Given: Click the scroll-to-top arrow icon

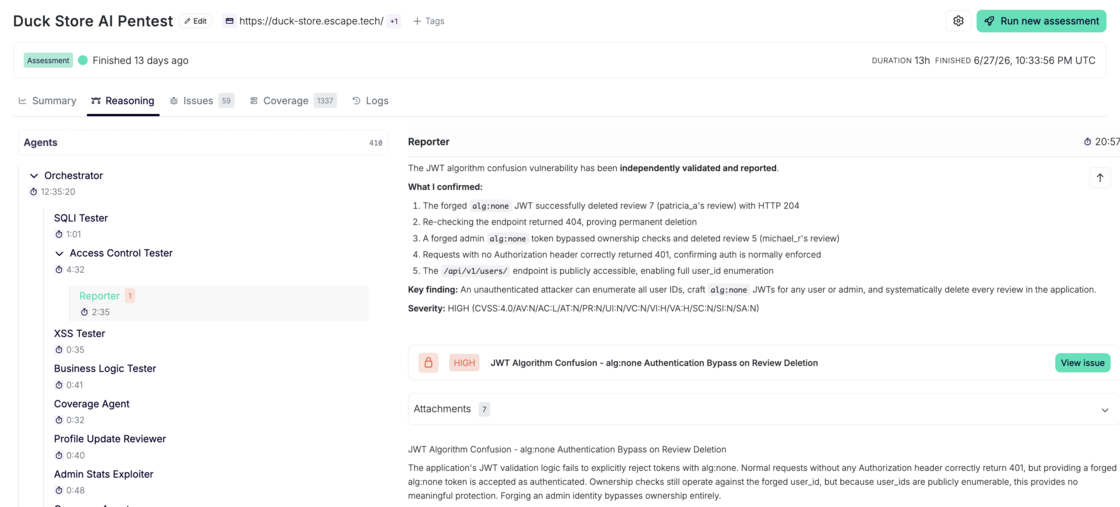Looking at the screenshot, I should (1100, 178).
